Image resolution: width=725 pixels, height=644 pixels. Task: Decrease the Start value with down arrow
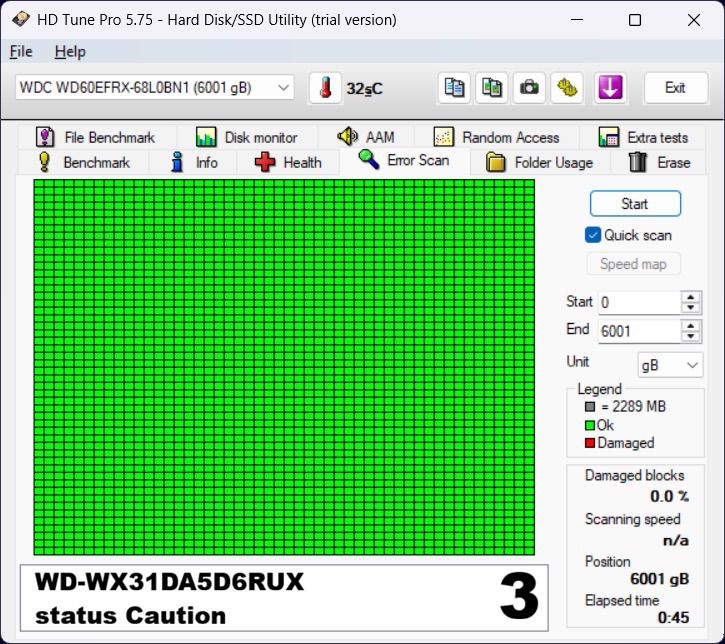[691, 307]
